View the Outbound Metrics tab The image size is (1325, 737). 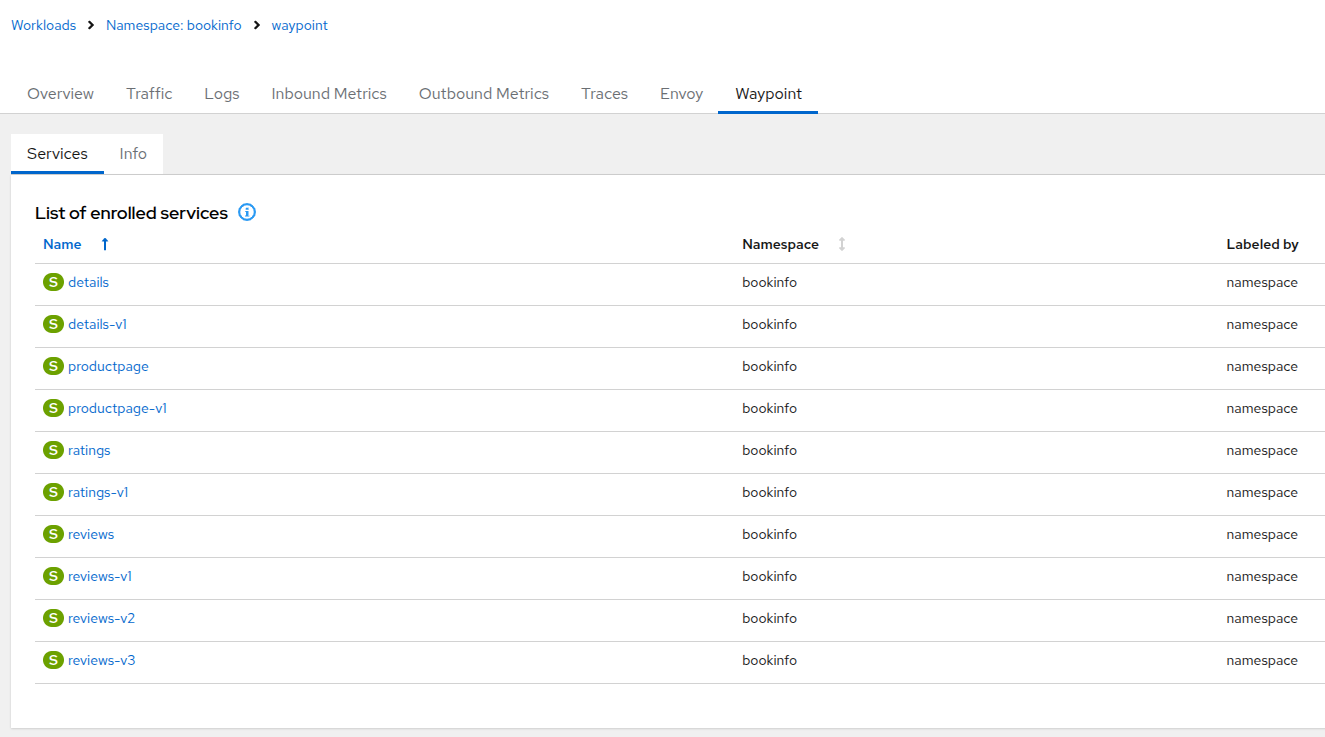tap(483, 94)
